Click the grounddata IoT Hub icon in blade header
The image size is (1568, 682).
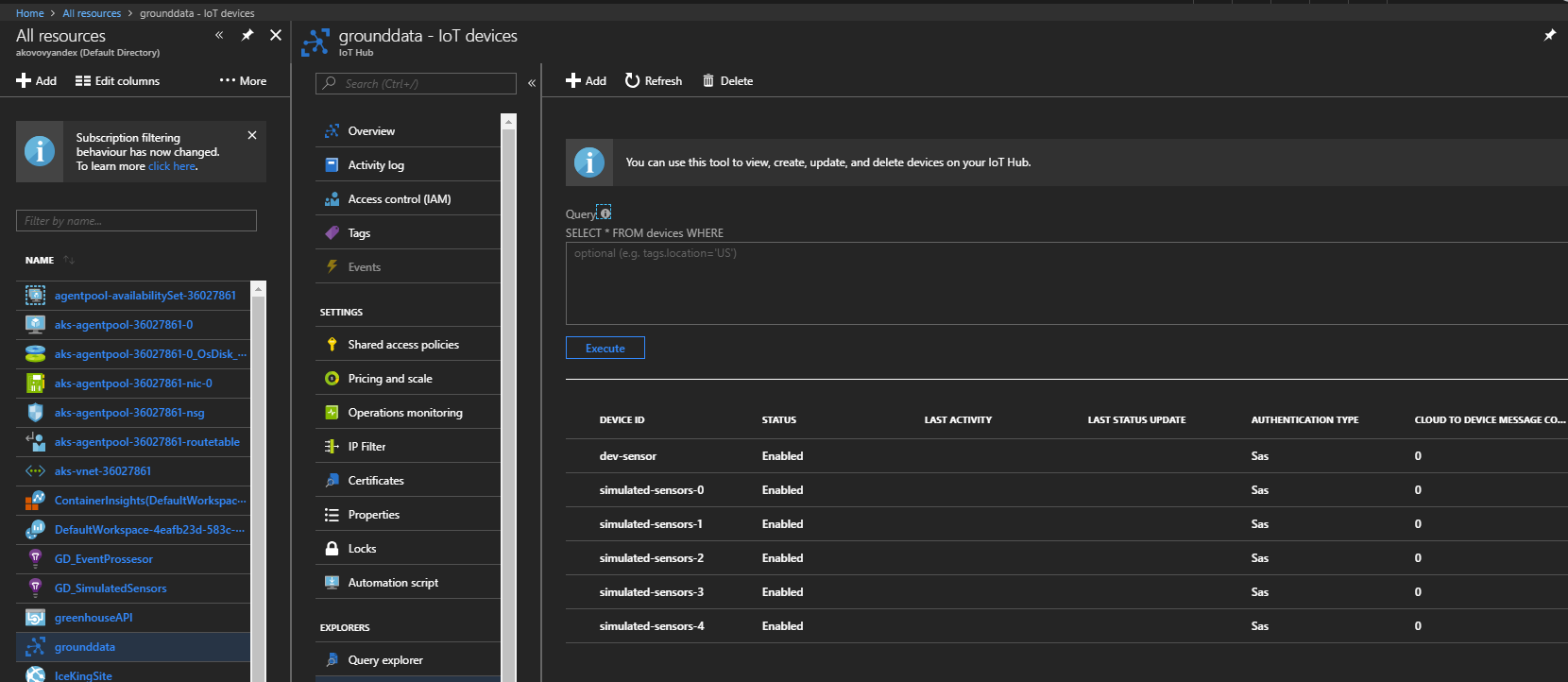[x=315, y=42]
